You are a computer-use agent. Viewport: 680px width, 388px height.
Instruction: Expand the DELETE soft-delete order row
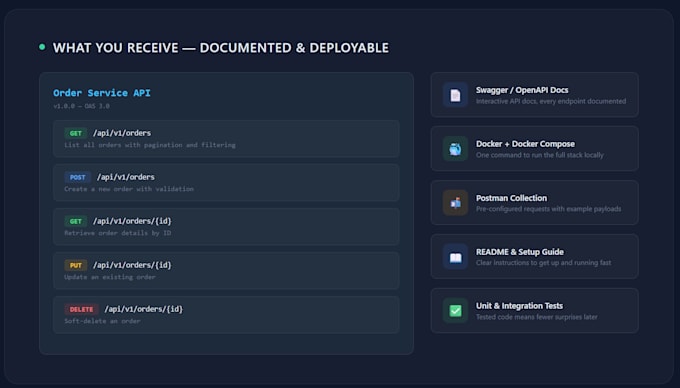tap(226, 315)
